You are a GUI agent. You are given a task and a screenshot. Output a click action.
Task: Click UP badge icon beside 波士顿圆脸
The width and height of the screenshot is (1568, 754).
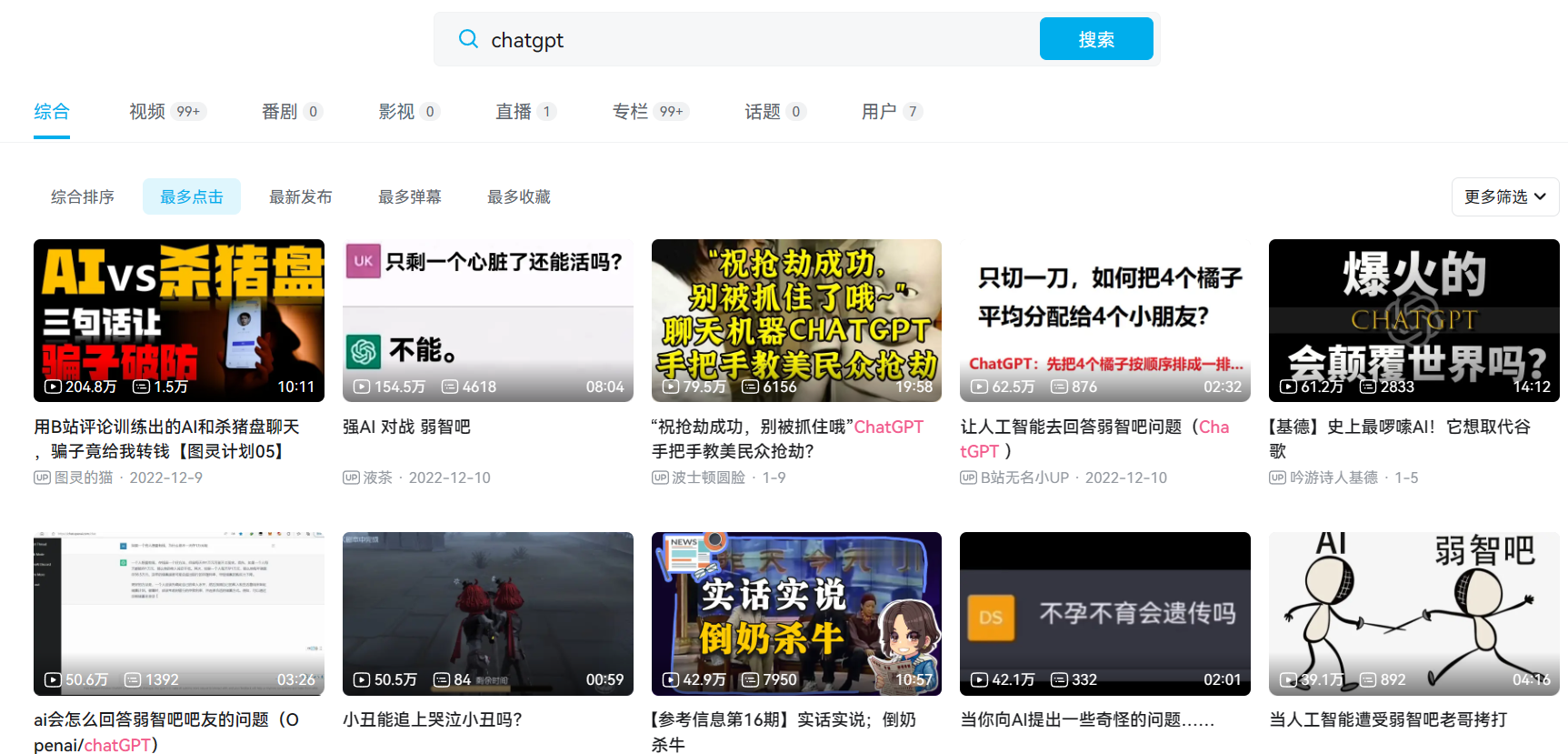tap(660, 478)
